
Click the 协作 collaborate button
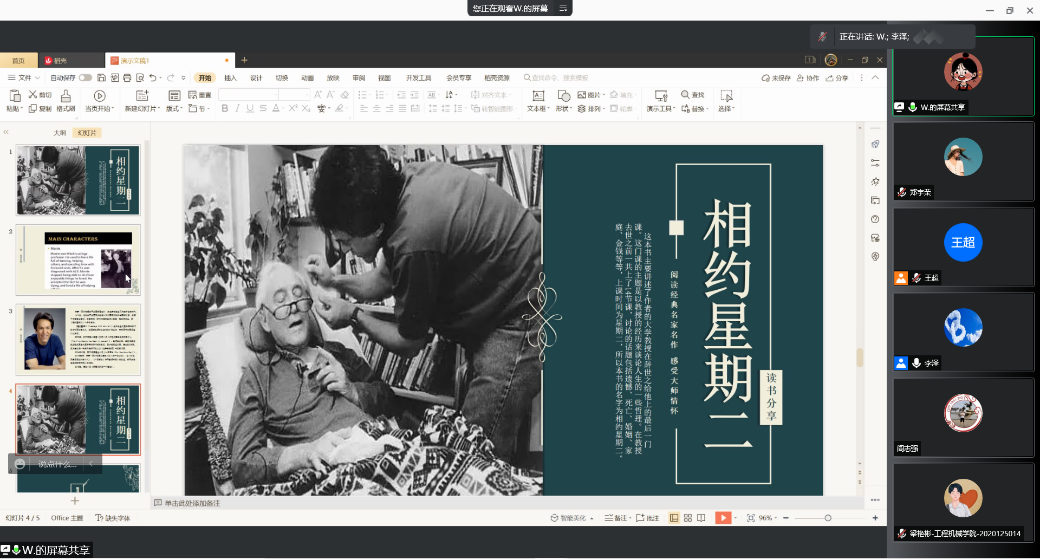pos(808,78)
